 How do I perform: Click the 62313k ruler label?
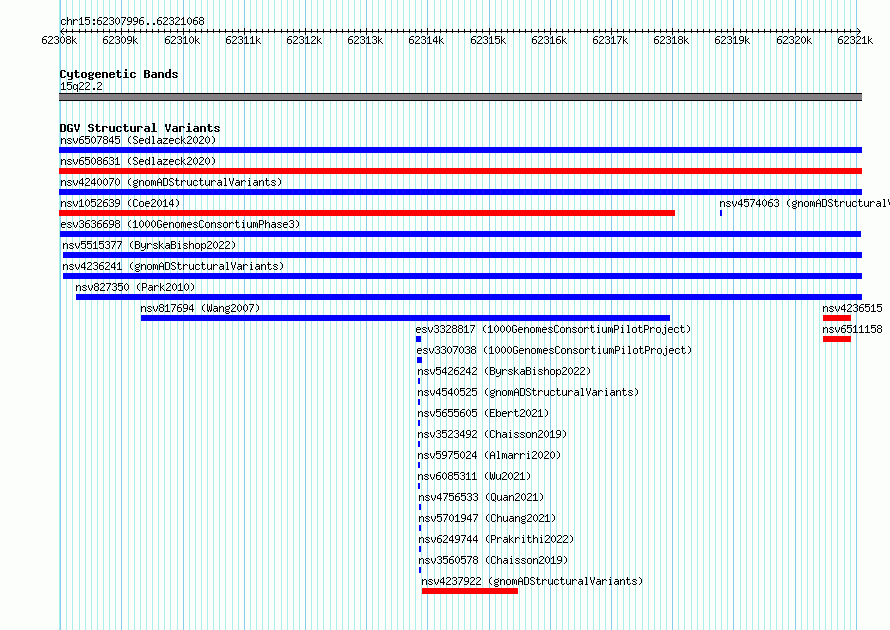point(365,40)
